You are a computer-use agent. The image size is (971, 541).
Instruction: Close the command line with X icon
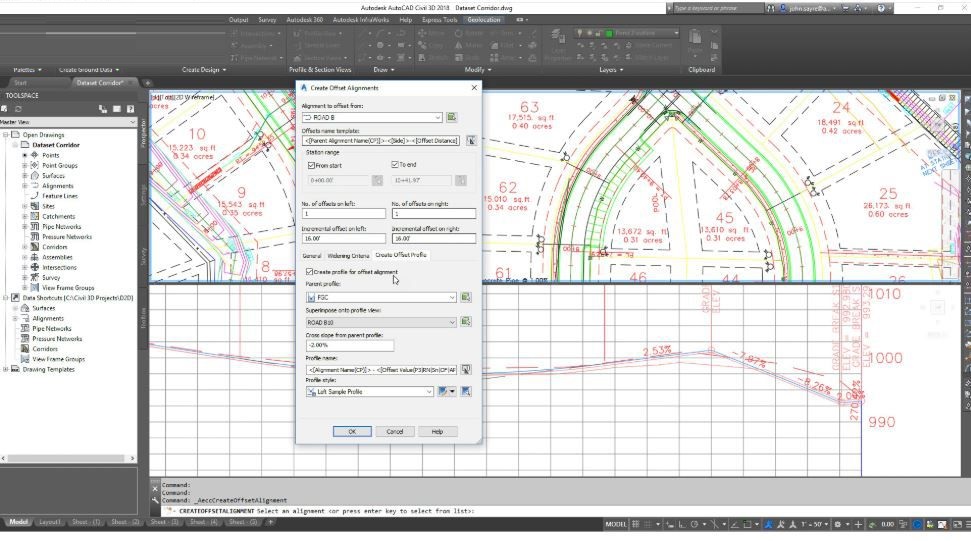[x=155, y=488]
